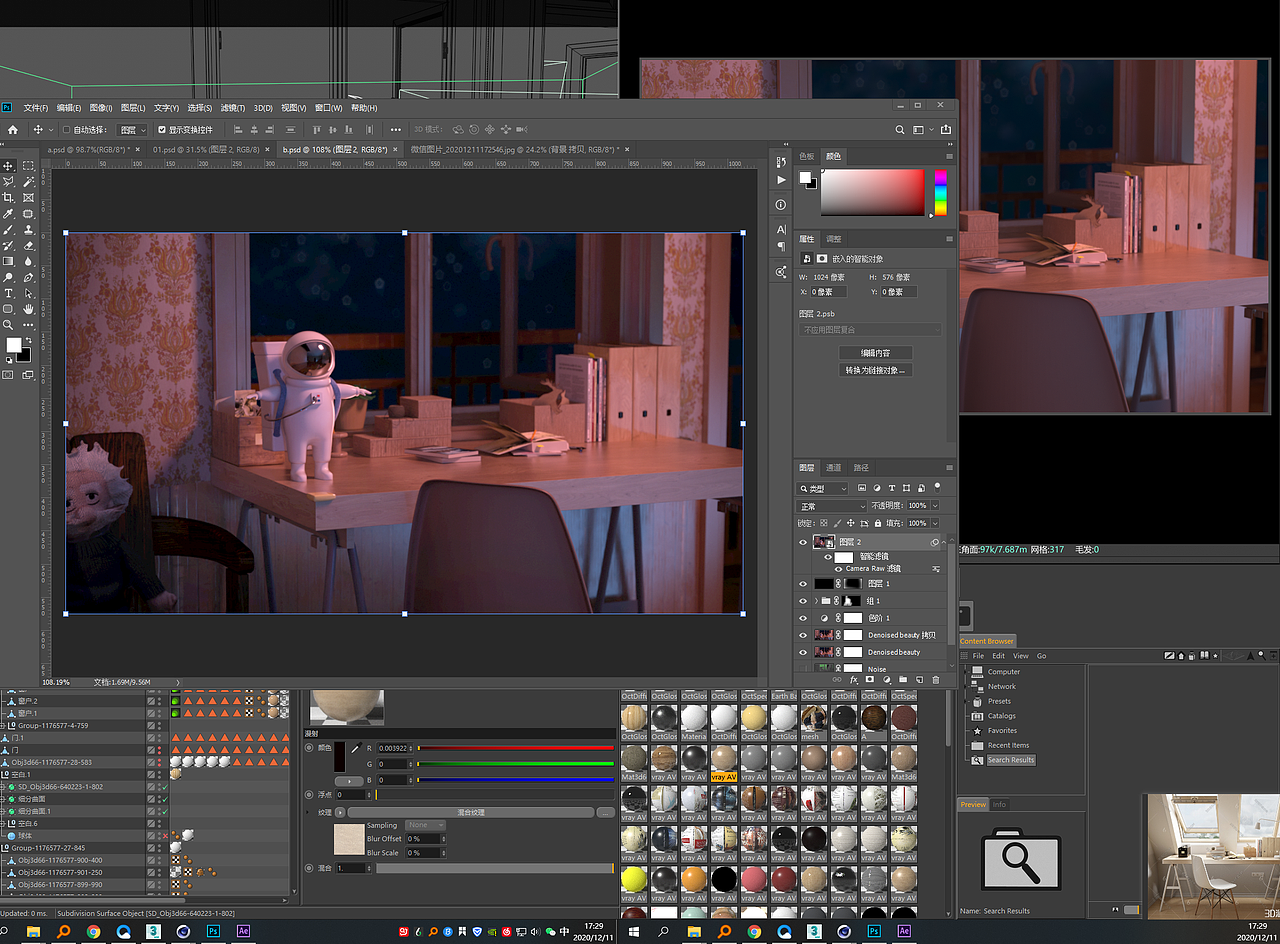
Task: Open the 图层 auto-select target dropdown
Action: pos(132,130)
